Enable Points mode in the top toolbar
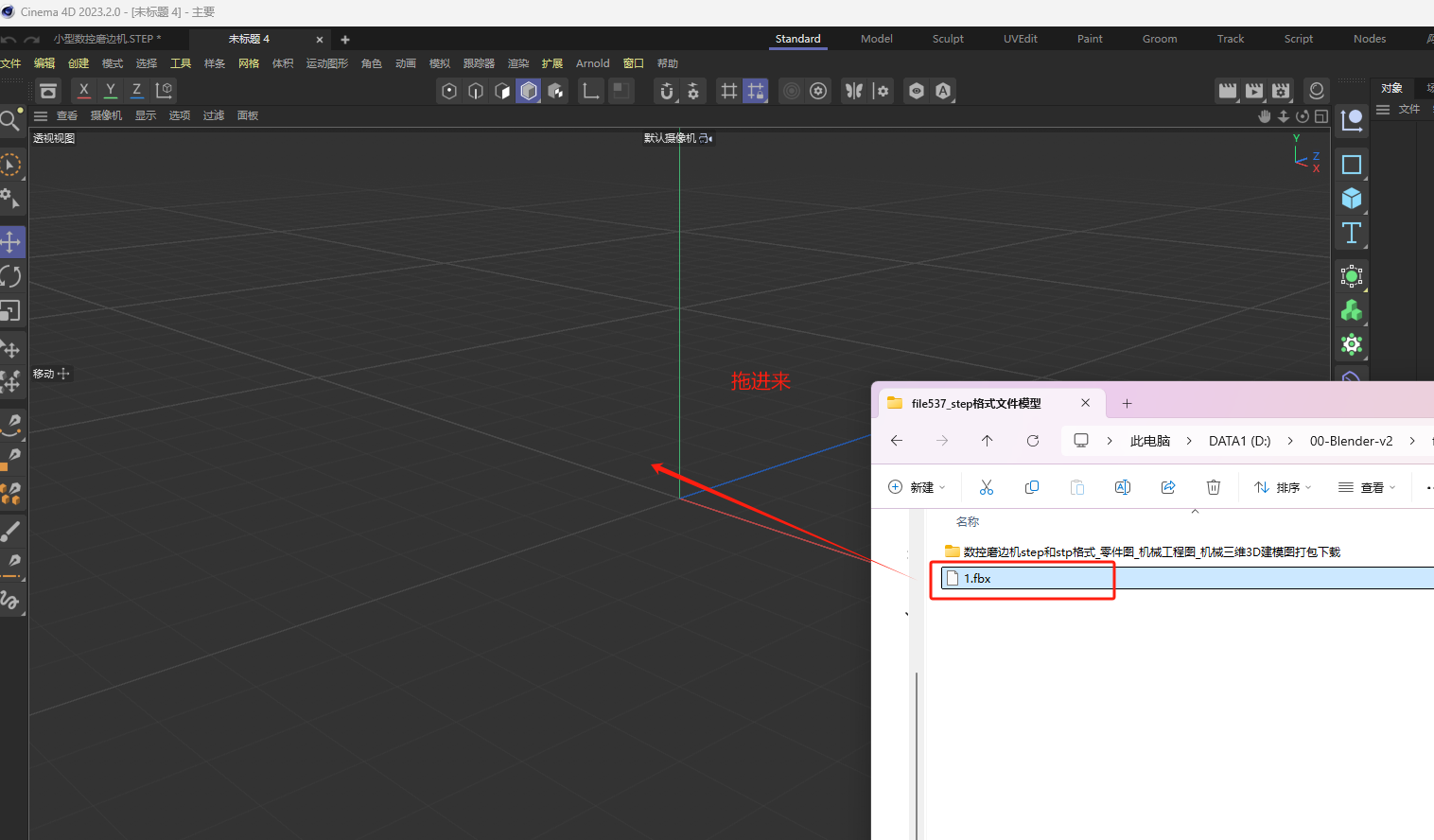 [449, 91]
